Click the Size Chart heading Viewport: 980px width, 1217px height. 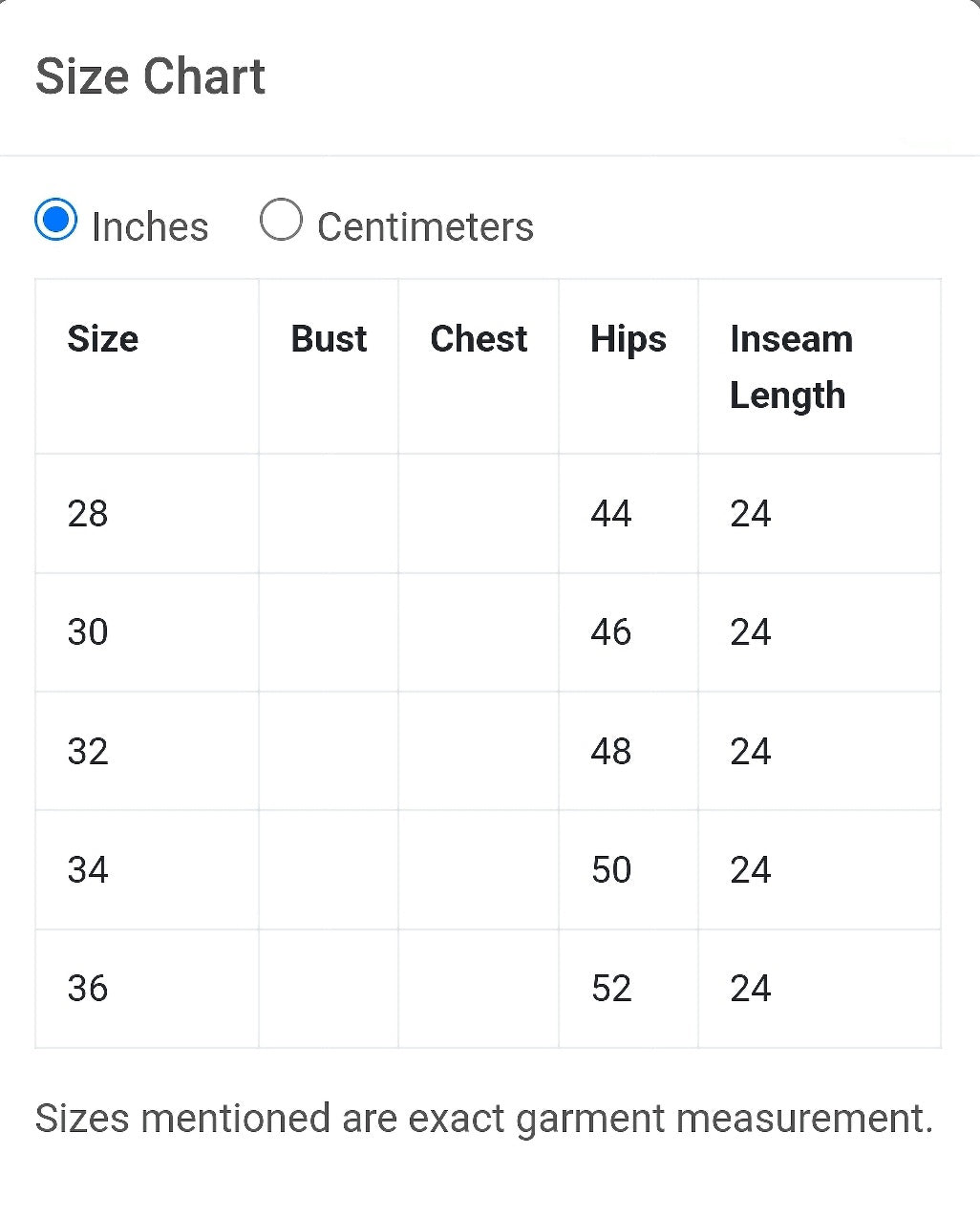(x=150, y=76)
